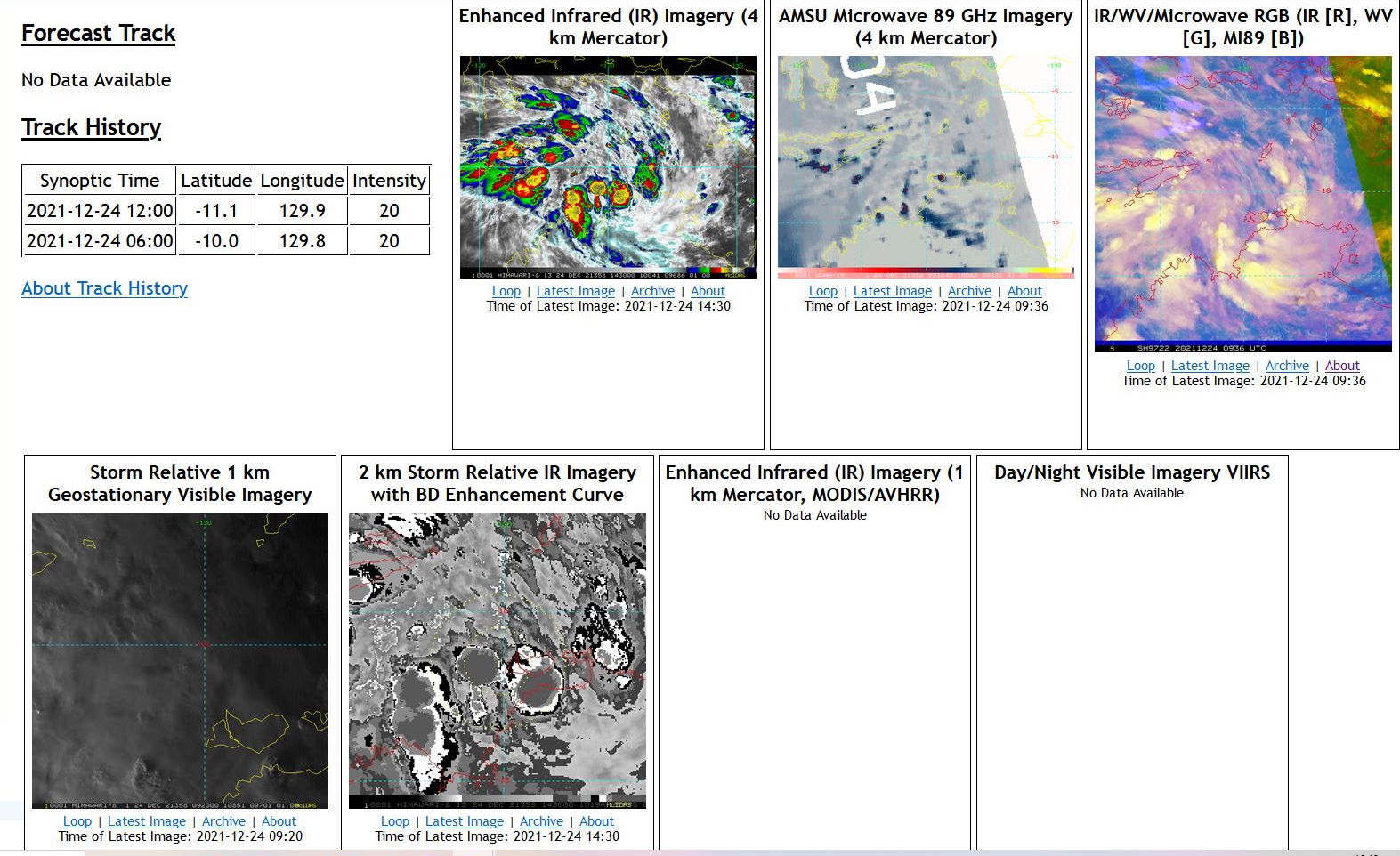Image resolution: width=1400 pixels, height=856 pixels.
Task: Open Loop under Enhanced Infrared 4 km imagery
Action: [506, 291]
